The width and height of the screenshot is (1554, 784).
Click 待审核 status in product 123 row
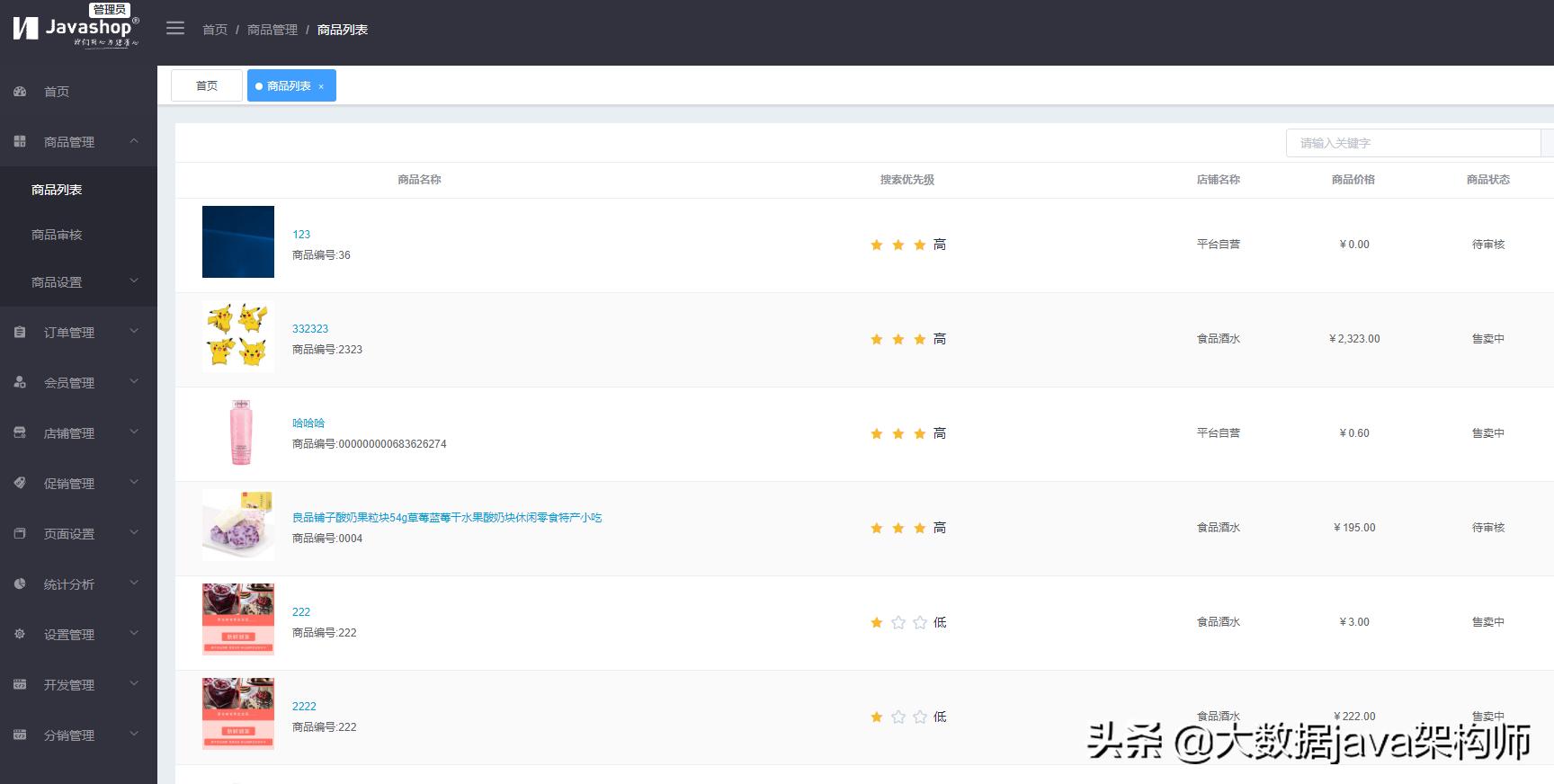coord(1488,245)
